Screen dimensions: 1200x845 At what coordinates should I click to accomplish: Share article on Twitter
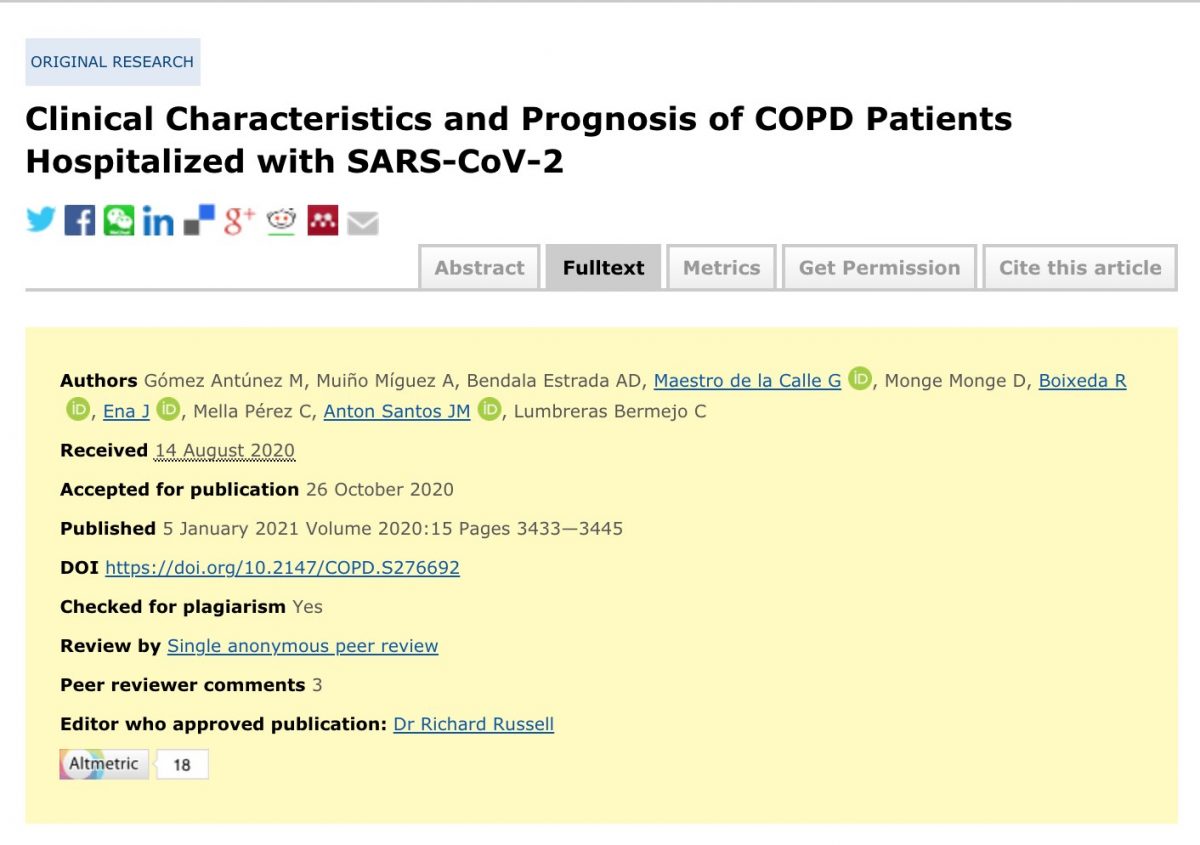click(41, 220)
